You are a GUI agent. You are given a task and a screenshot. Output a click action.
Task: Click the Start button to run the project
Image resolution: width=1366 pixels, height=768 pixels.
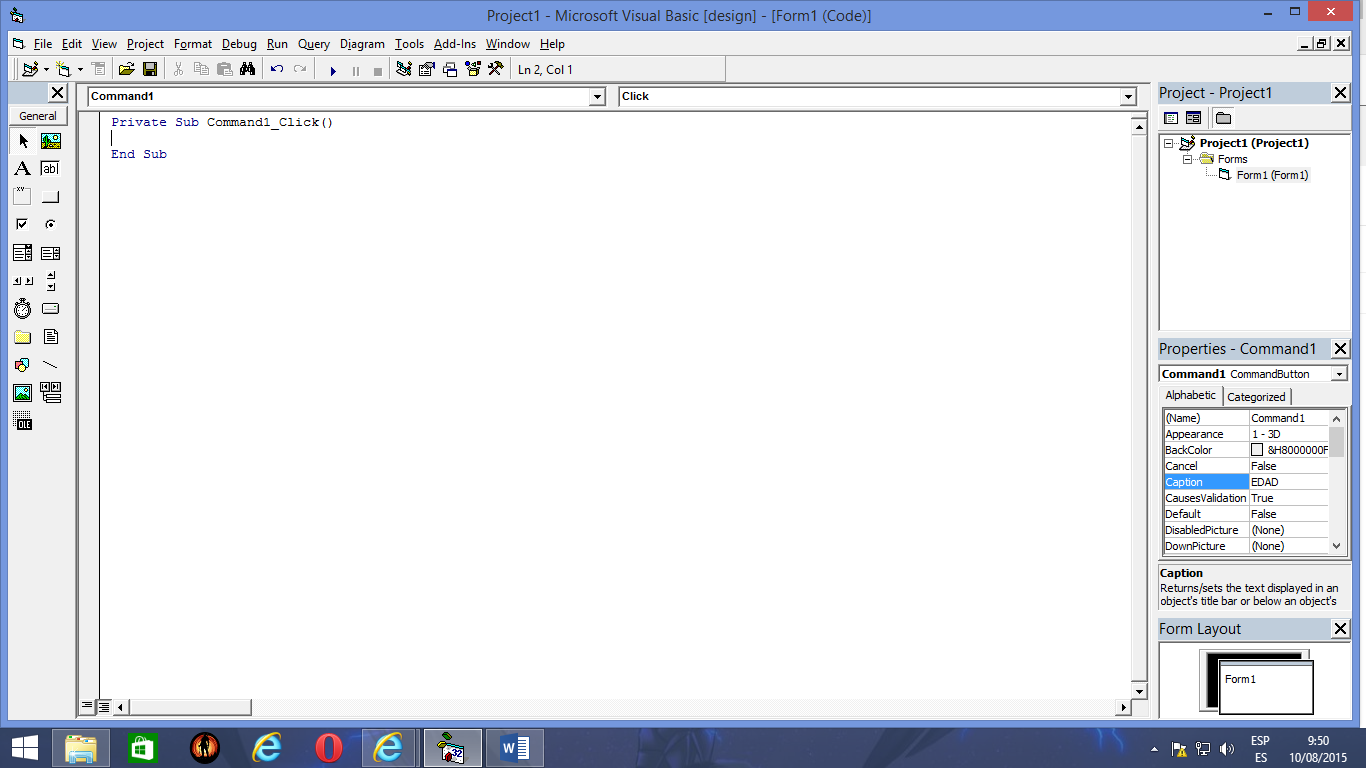(x=333, y=68)
